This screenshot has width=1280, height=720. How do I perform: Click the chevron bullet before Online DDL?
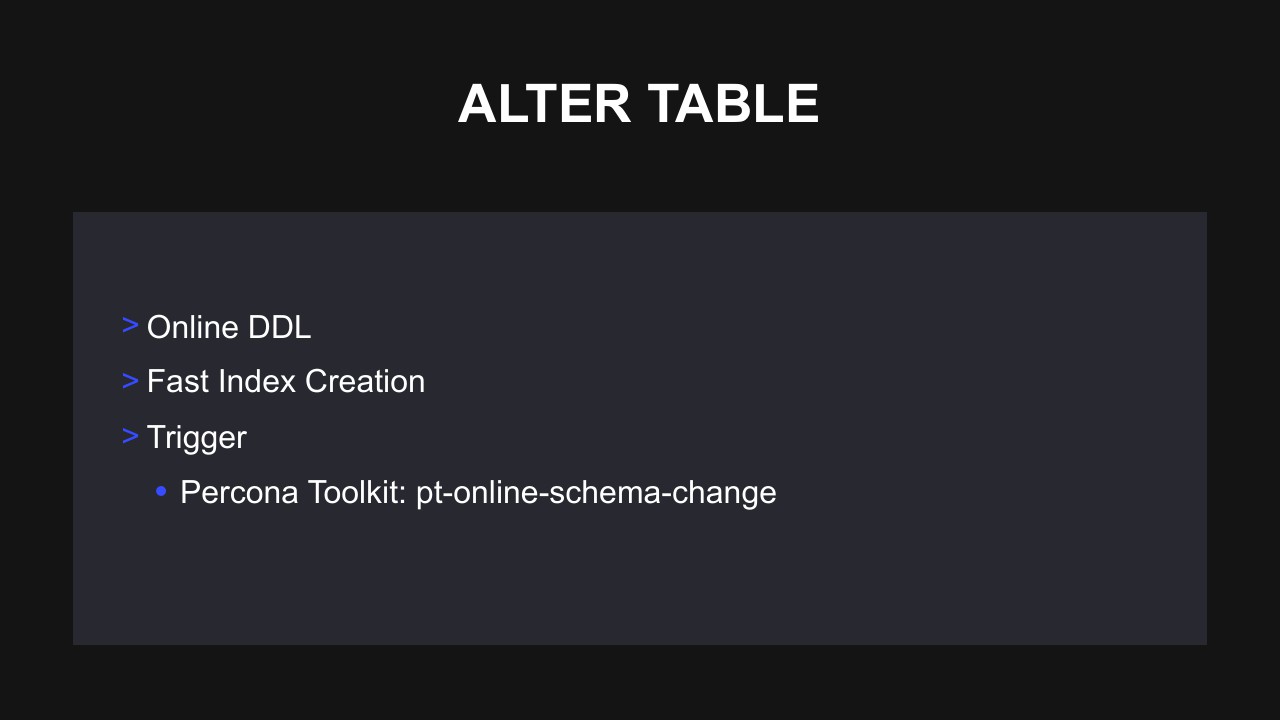tap(130, 325)
